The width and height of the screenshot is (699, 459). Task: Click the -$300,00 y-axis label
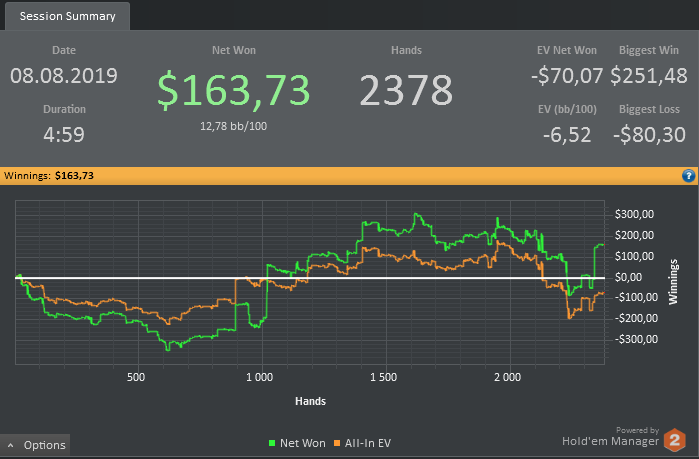coord(636,340)
